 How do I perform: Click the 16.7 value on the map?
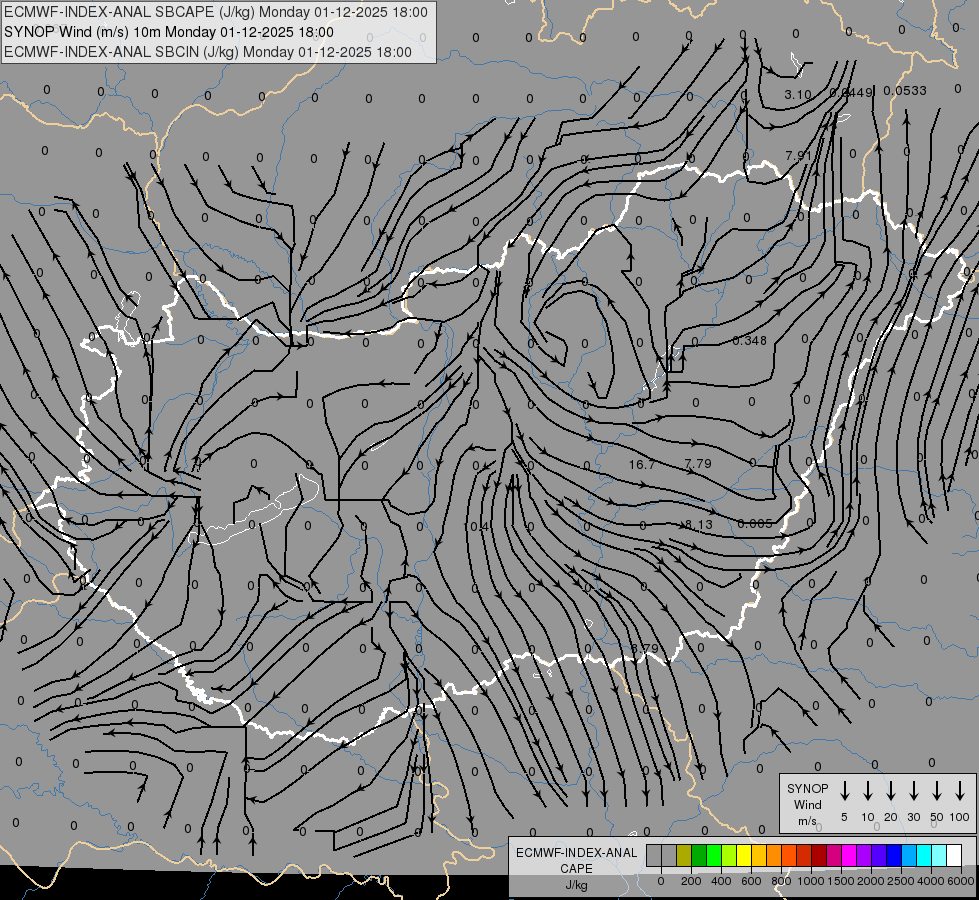[x=642, y=465]
